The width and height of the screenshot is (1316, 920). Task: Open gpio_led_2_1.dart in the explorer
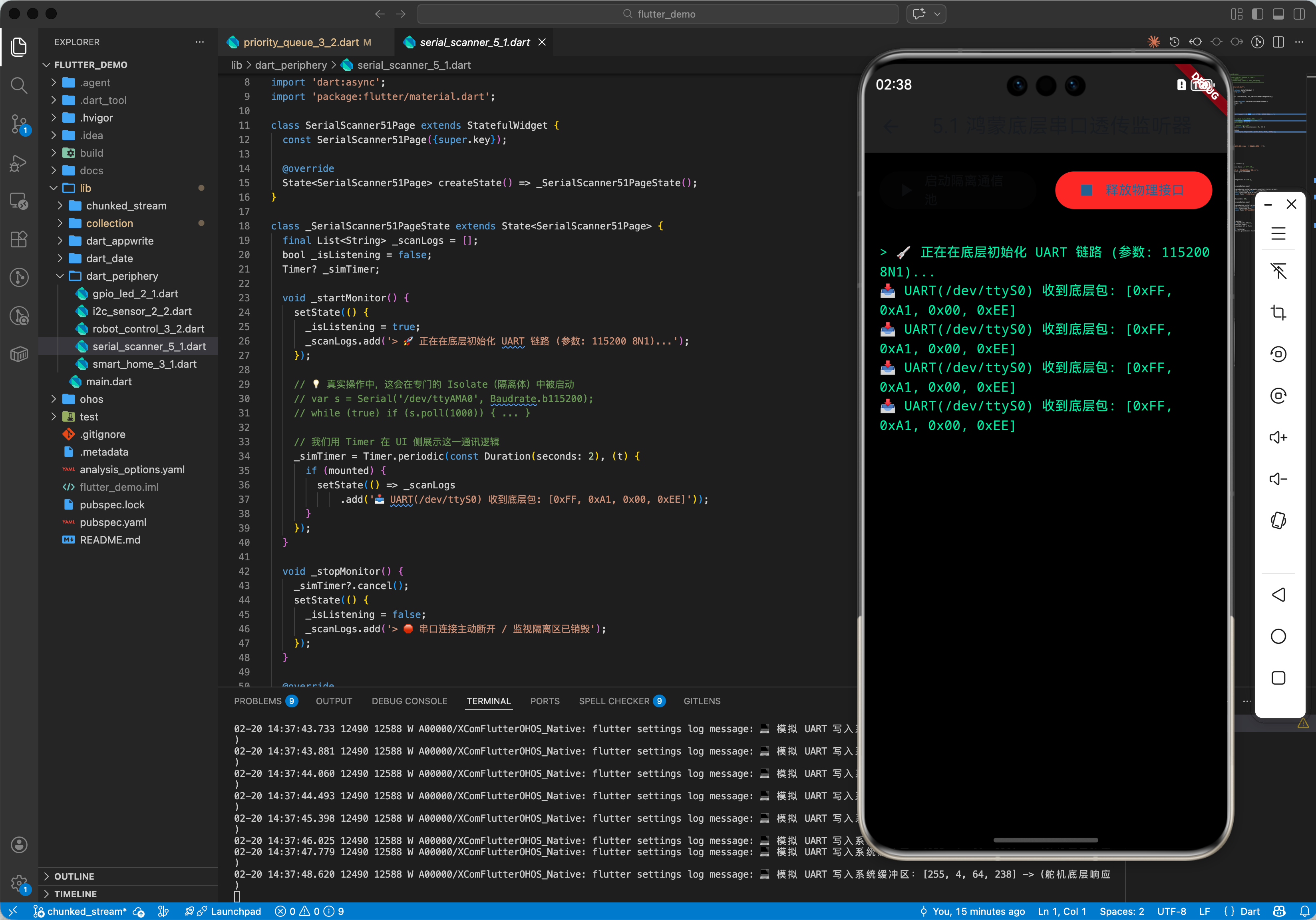(x=135, y=293)
